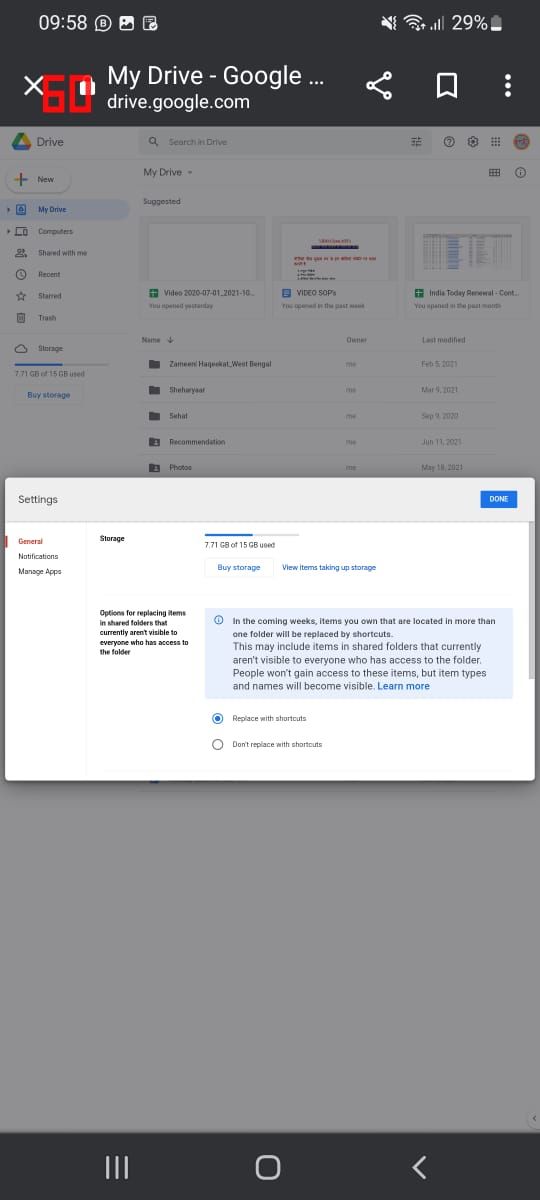Screen dimensions: 540x1200
Task: Show file details info icon
Action: click(520, 173)
